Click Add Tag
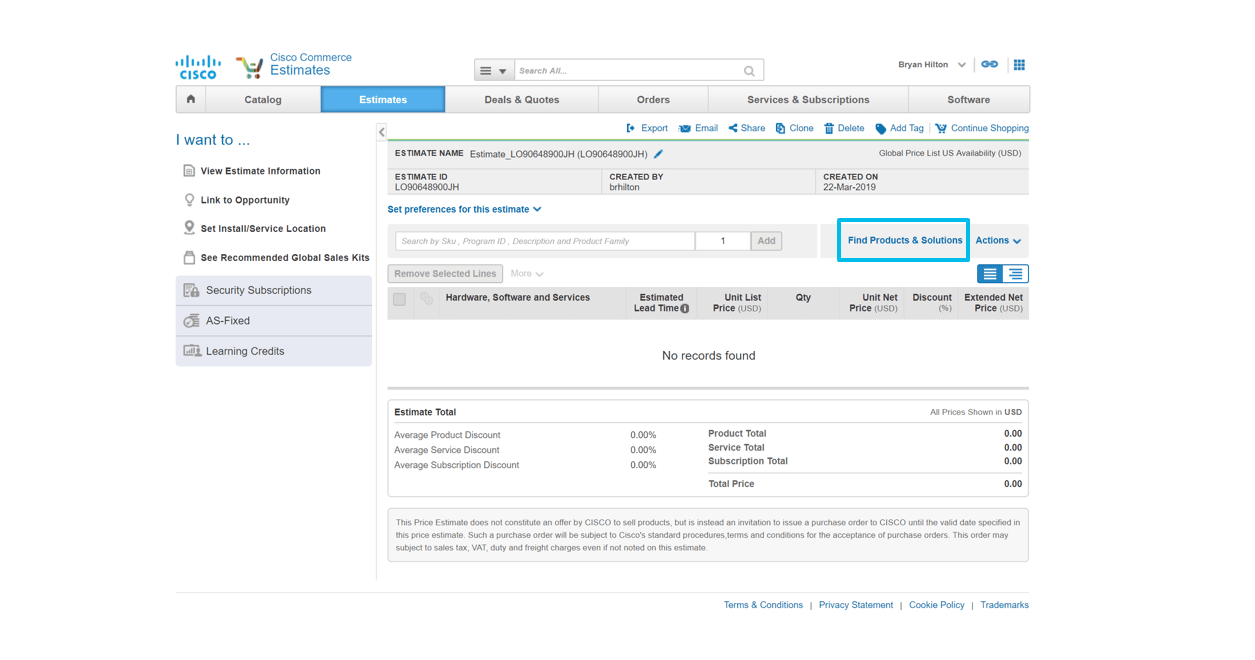Image resolution: width=1255 pixels, height=660 pixels. click(x=899, y=128)
